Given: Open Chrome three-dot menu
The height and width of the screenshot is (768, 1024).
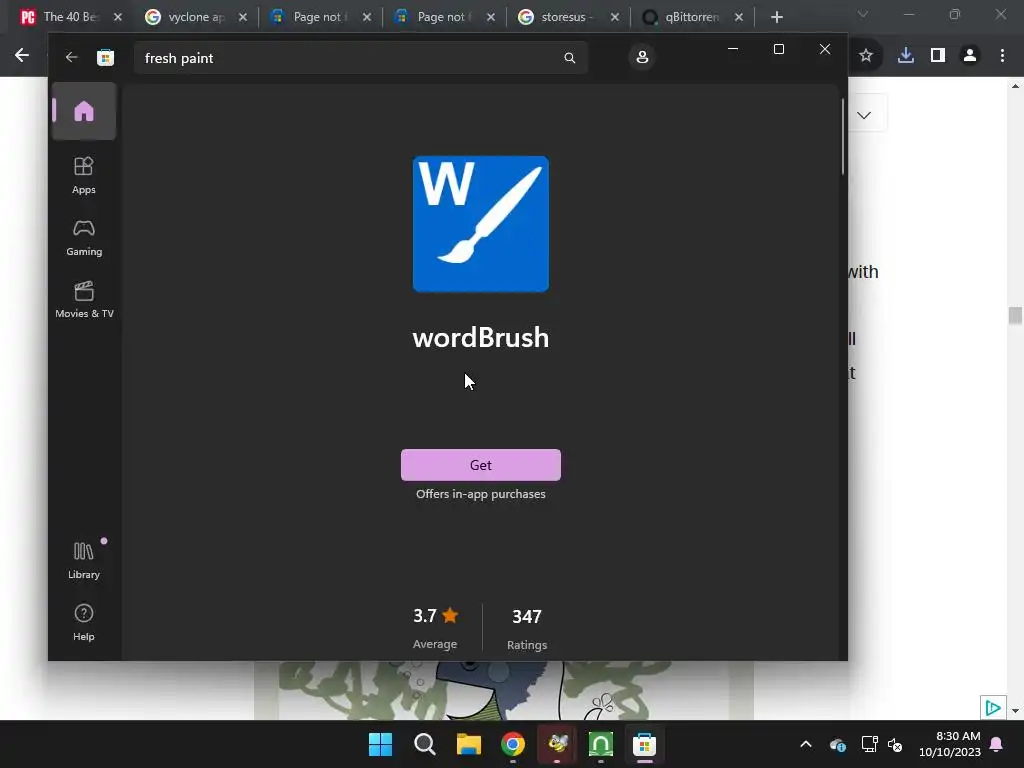Looking at the screenshot, I should coord(1002,56).
